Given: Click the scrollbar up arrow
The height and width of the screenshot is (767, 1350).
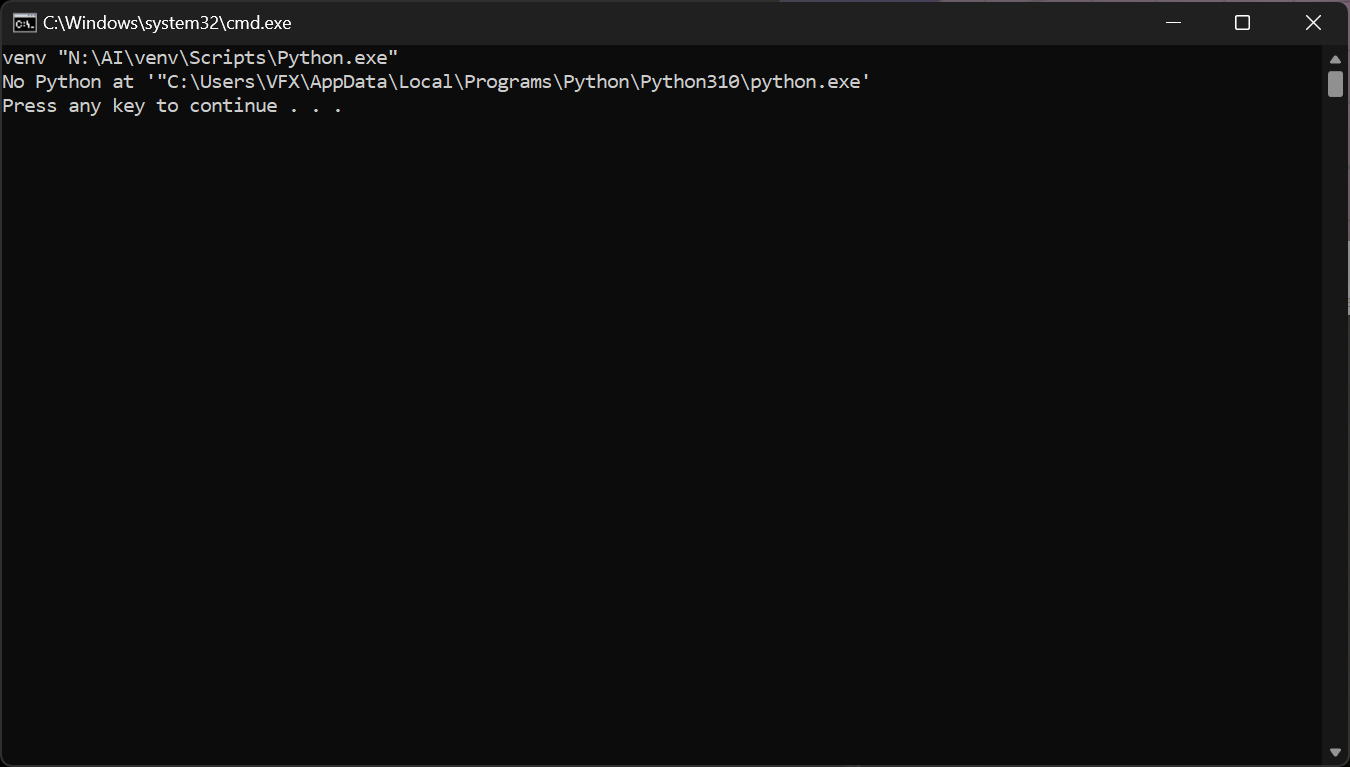Looking at the screenshot, I should point(1336,58).
